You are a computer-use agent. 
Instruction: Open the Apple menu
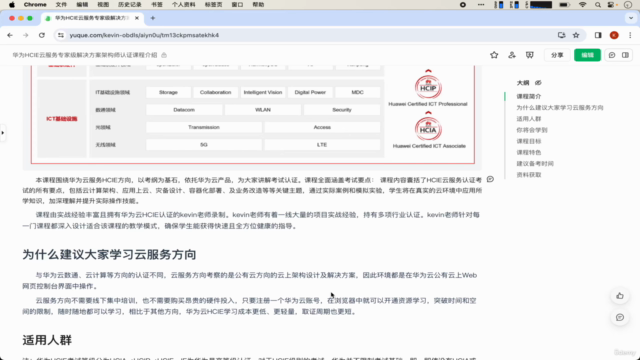point(12,4)
